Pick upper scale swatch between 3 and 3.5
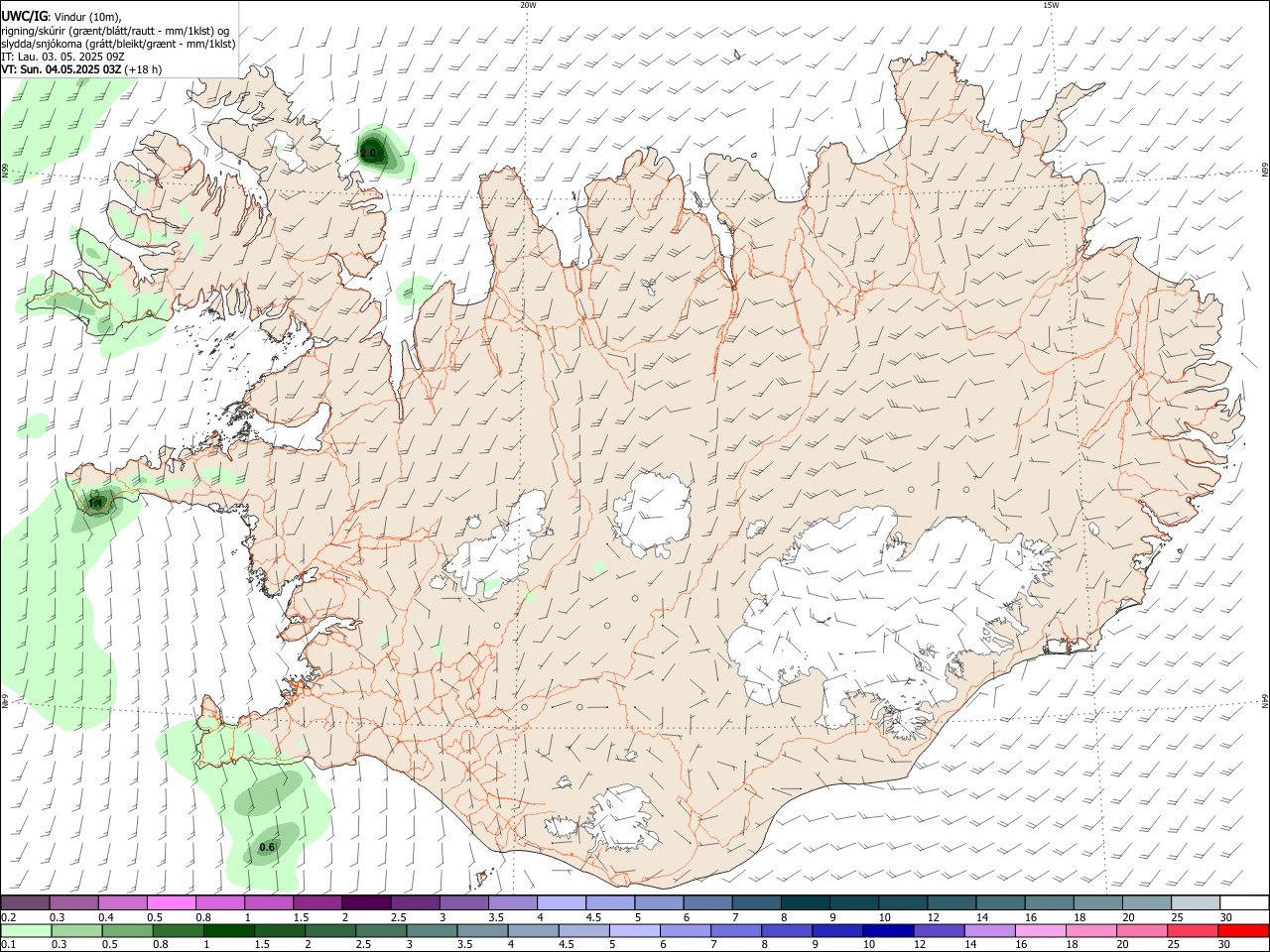This screenshot has height=952, width=1270. tap(463, 902)
